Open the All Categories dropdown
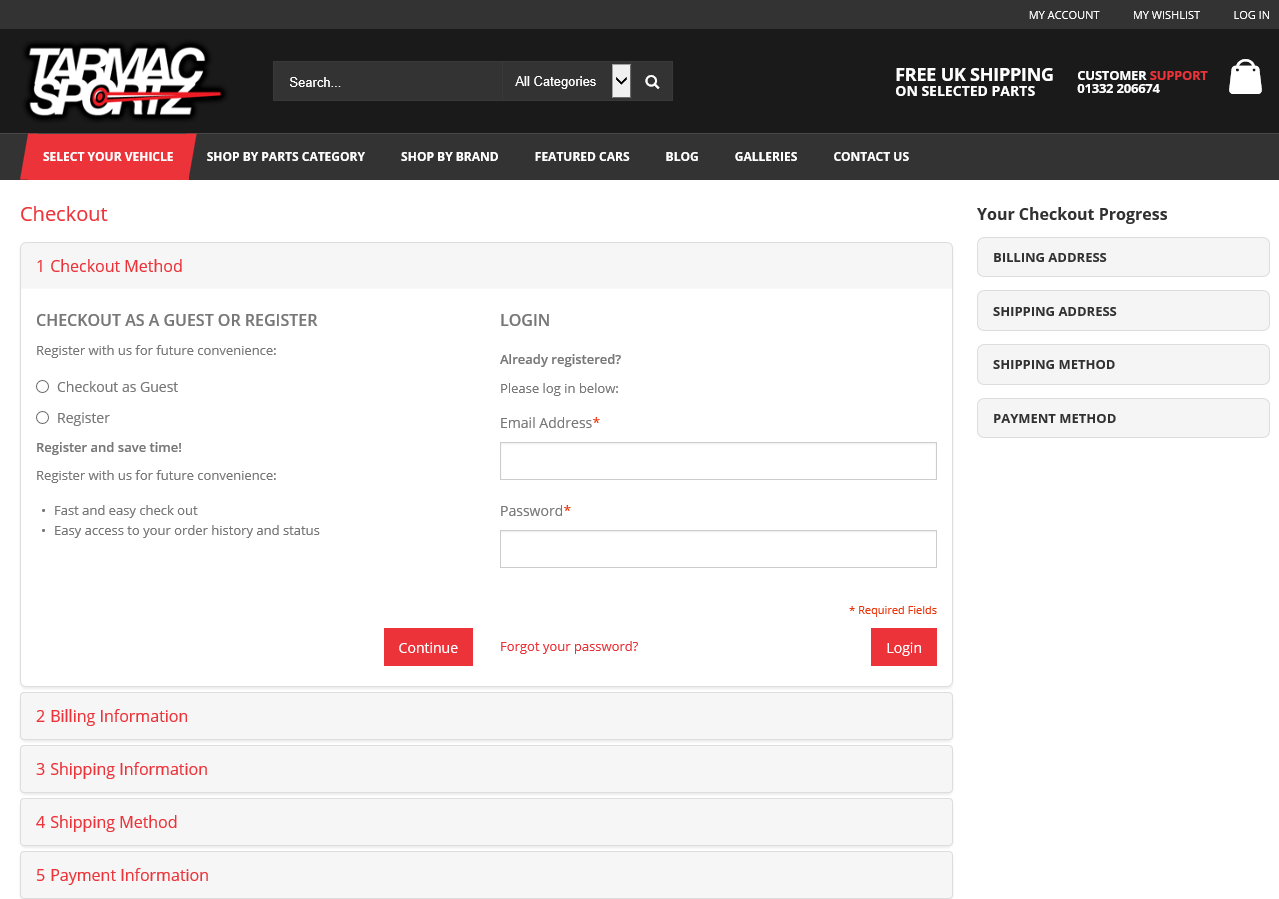Screen dimensions: 1279x899 tap(566, 82)
